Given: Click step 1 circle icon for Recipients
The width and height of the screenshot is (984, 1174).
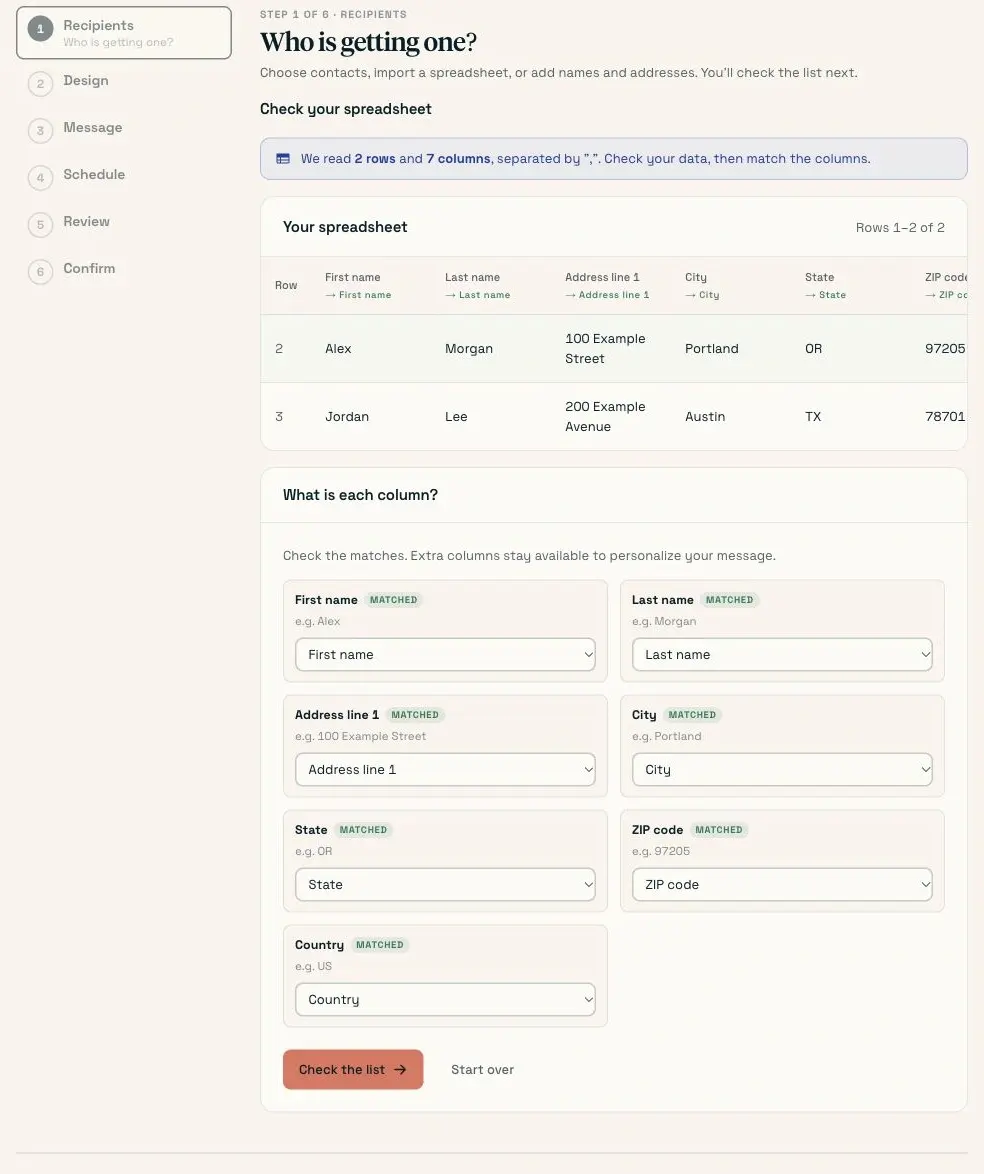Looking at the screenshot, I should click(40, 29).
